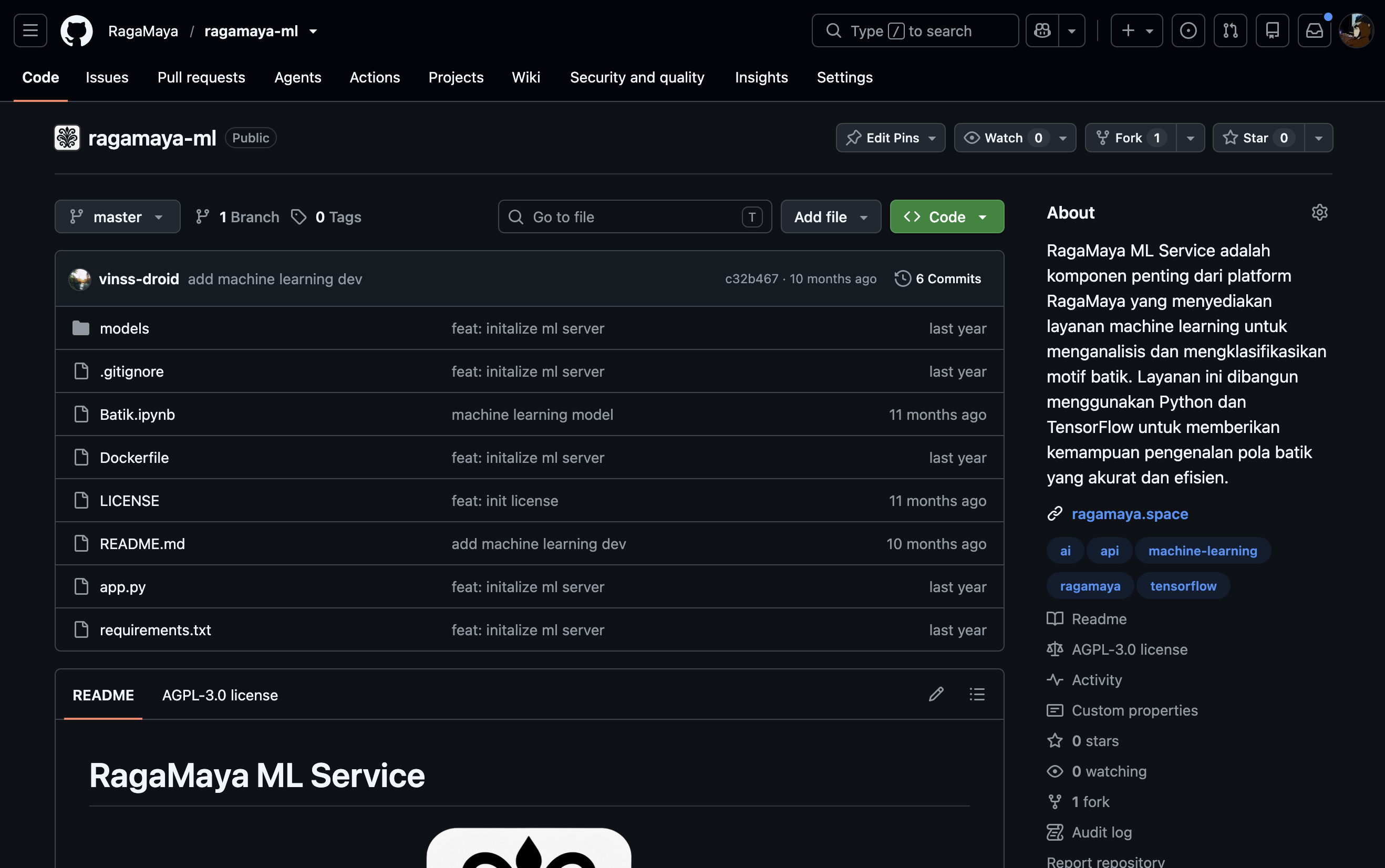1385x868 pixels.
Task: Open the Projects tab
Action: [456, 77]
